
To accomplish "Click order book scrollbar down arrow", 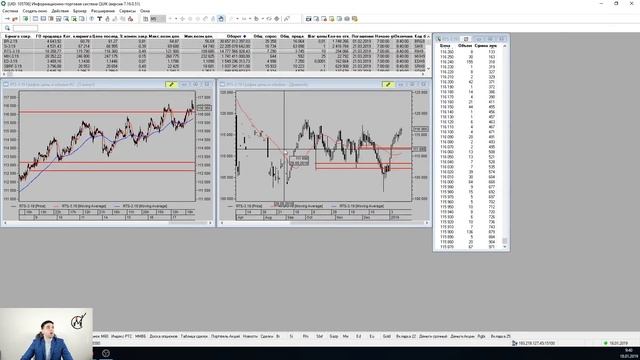I will pyautogui.click(x=505, y=247).
